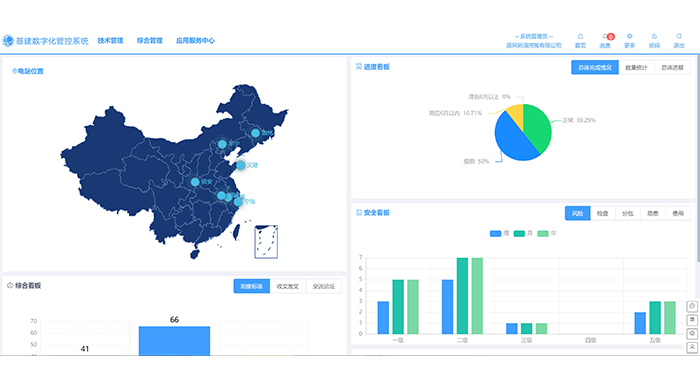Open the 密码 password icon
Viewport: 700px width, 385px height.
(x=654, y=36)
